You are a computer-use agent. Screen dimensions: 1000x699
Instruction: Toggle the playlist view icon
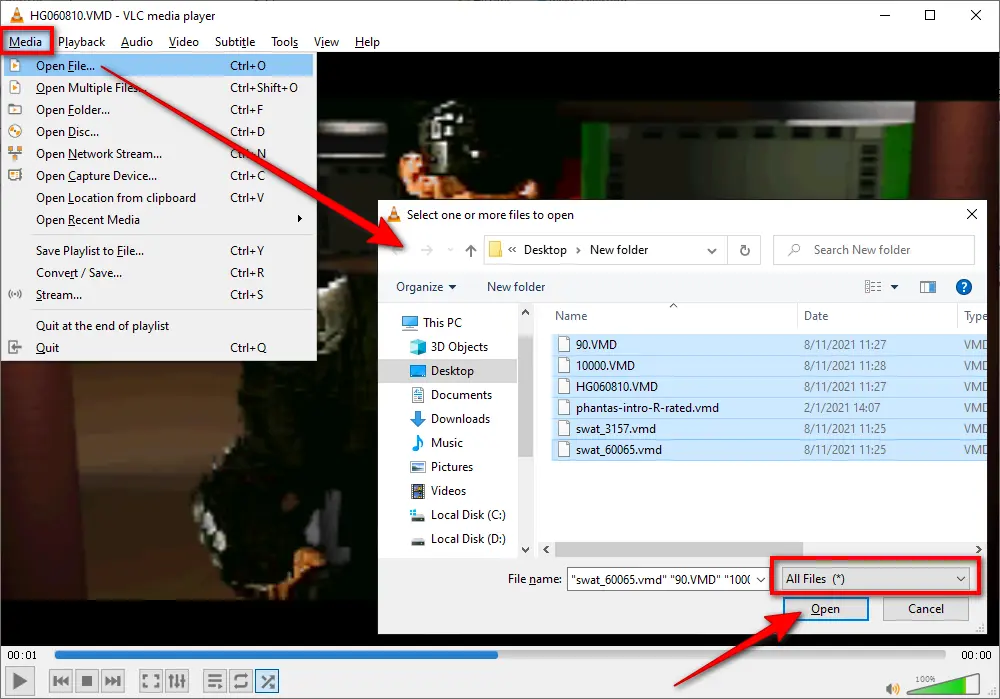215,681
